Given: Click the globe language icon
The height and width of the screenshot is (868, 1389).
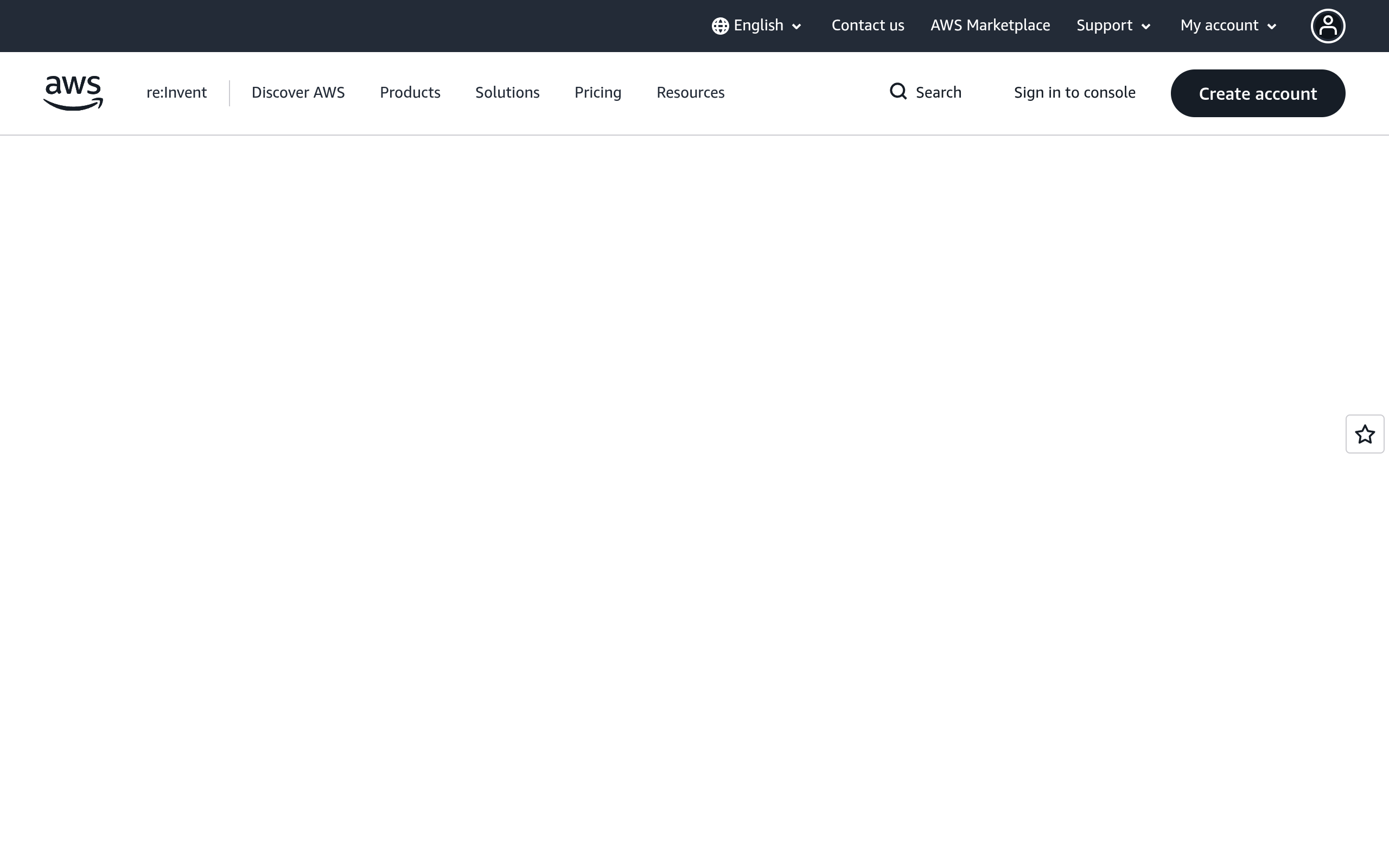Looking at the screenshot, I should 721,26.
